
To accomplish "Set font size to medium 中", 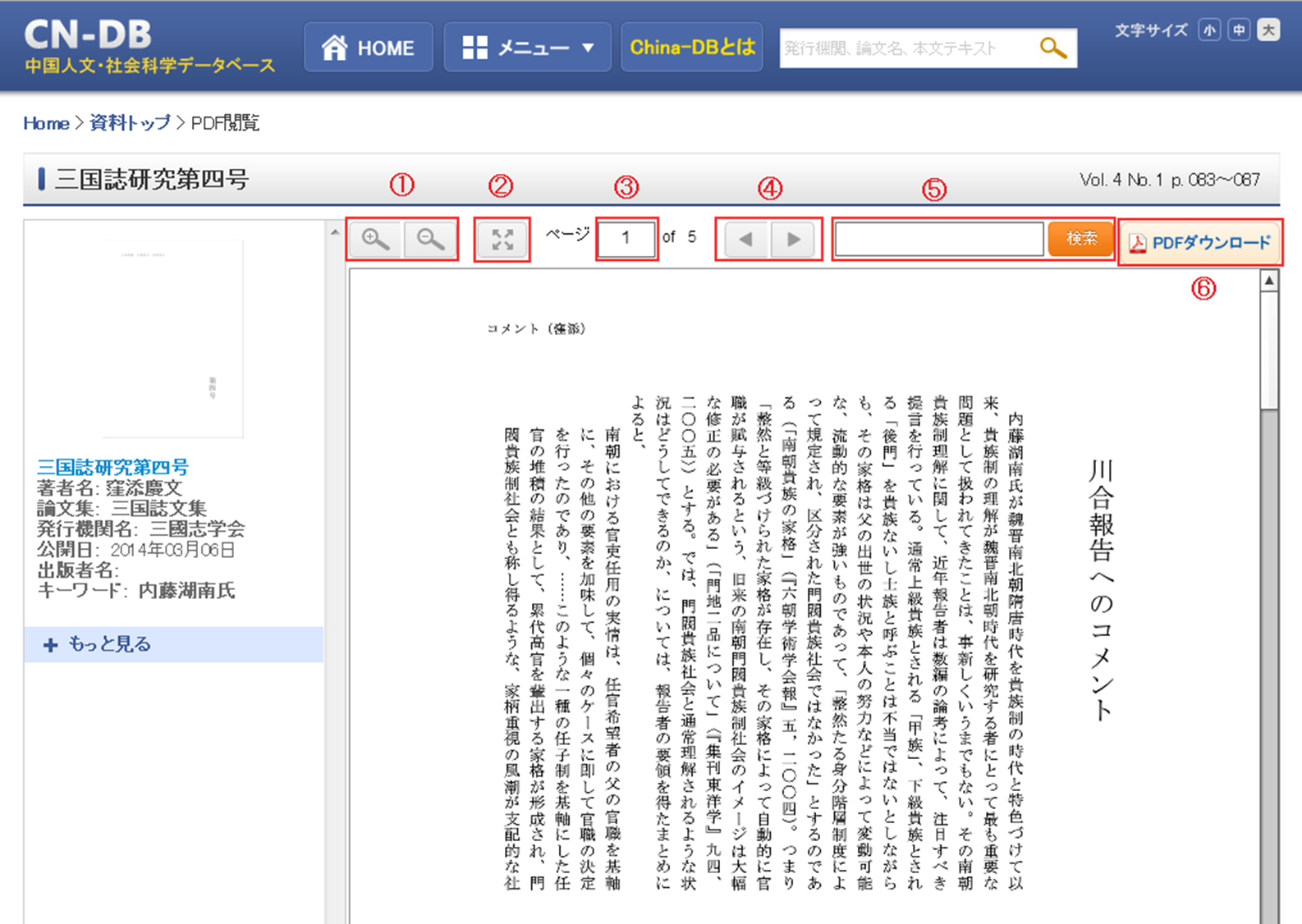I will [1239, 31].
